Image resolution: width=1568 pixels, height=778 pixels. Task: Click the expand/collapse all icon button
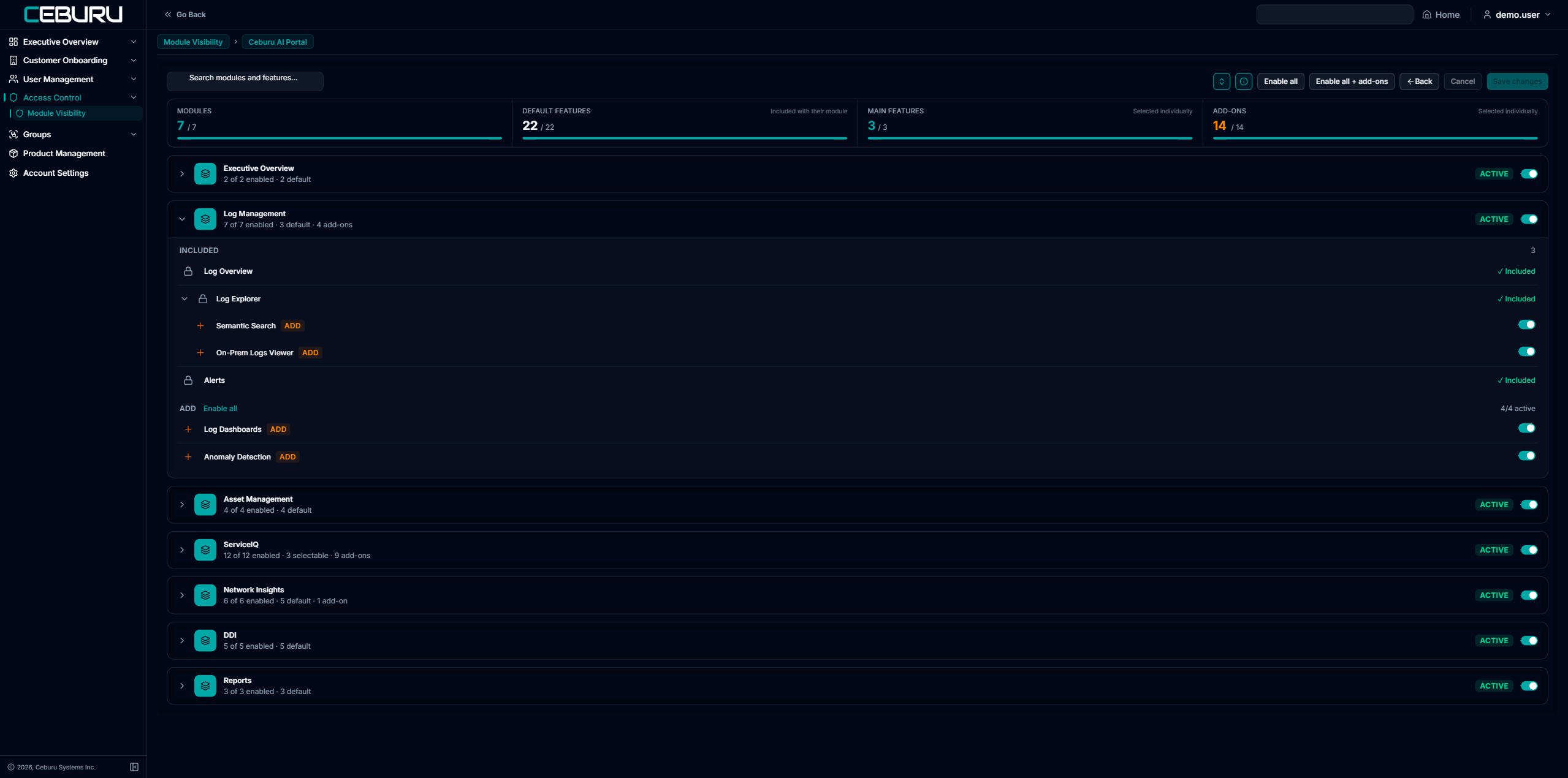pyautogui.click(x=1221, y=81)
